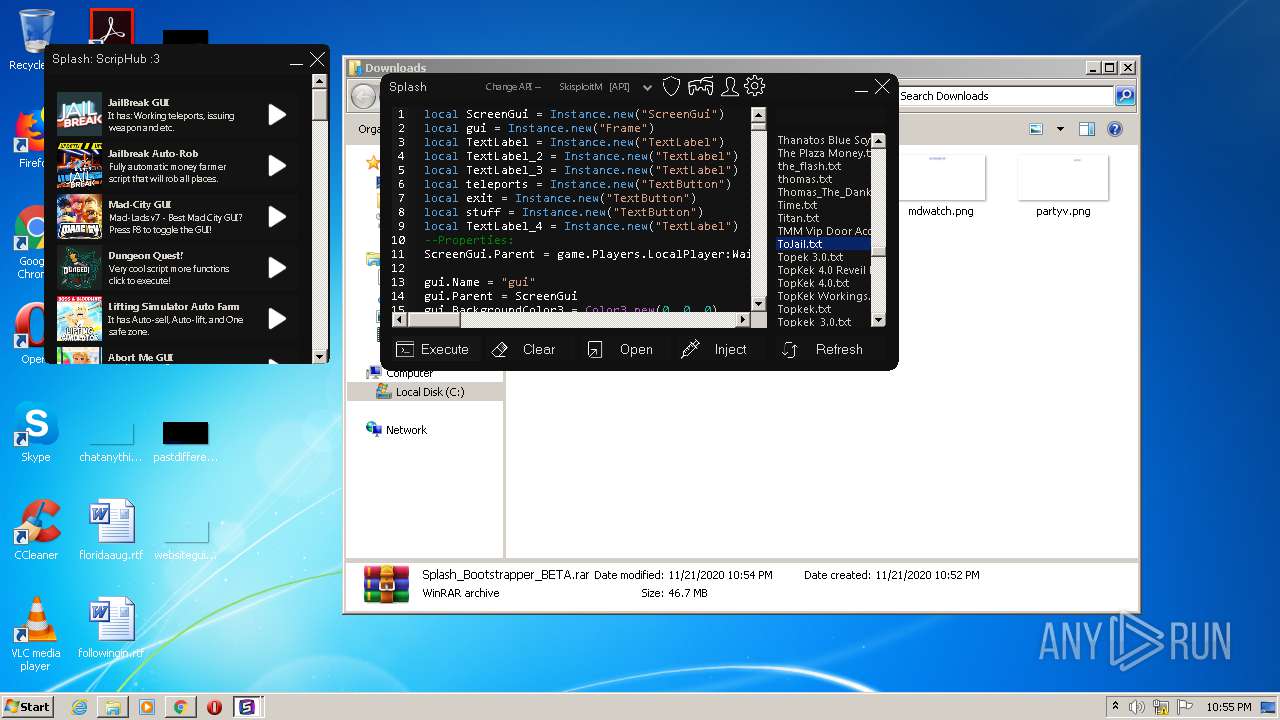Select Titan.txt in script list
This screenshot has height=720, width=1280.
798,218
